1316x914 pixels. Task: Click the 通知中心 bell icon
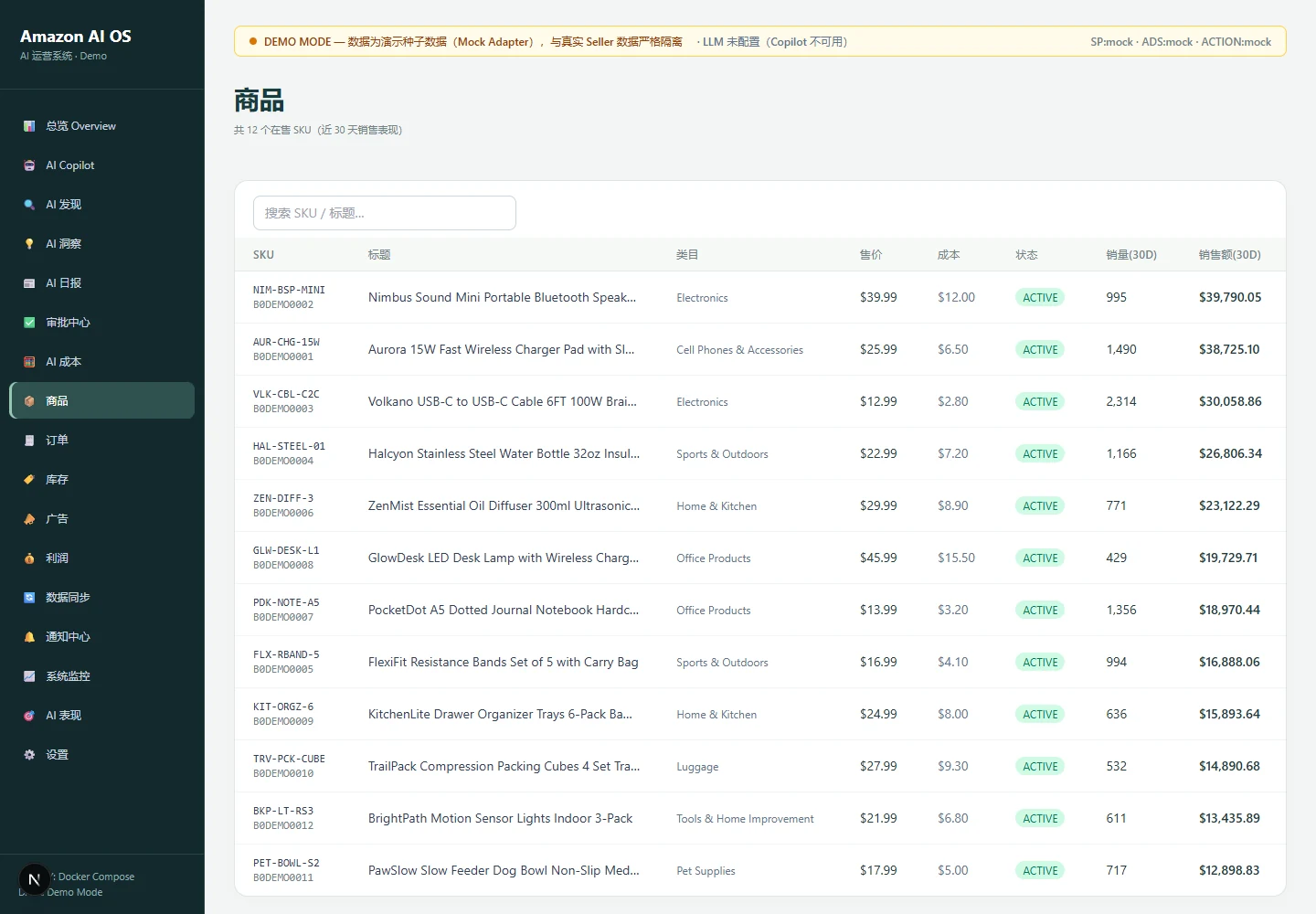[29, 637]
